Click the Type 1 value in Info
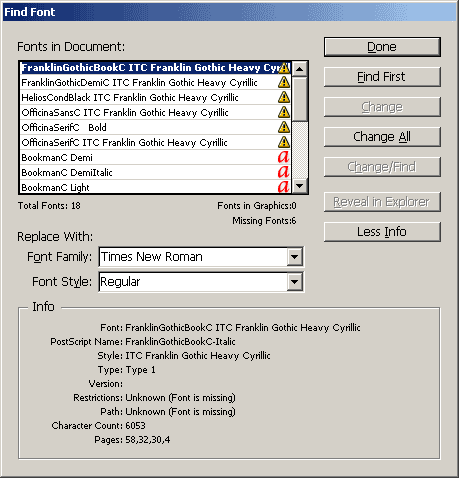Image resolution: width=459 pixels, height=478 pixels. point(140,370)
